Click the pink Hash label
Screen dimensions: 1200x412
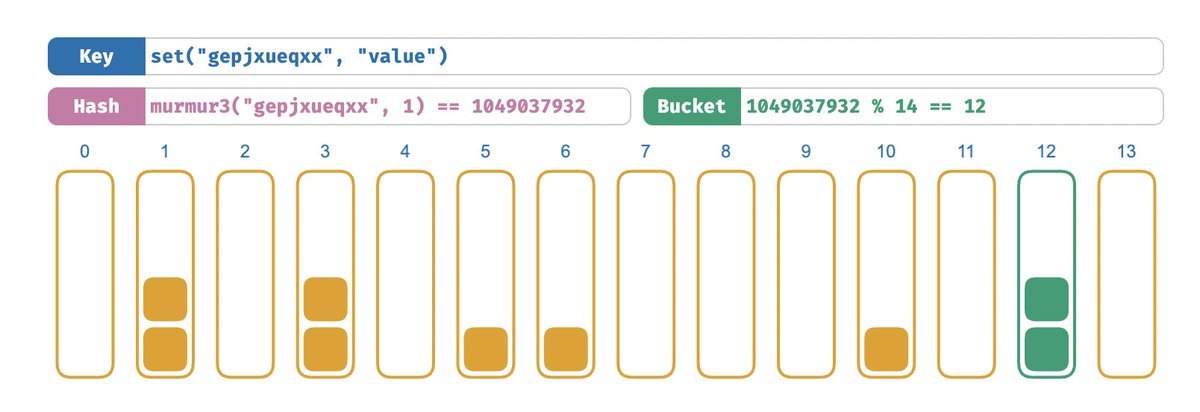96,106
